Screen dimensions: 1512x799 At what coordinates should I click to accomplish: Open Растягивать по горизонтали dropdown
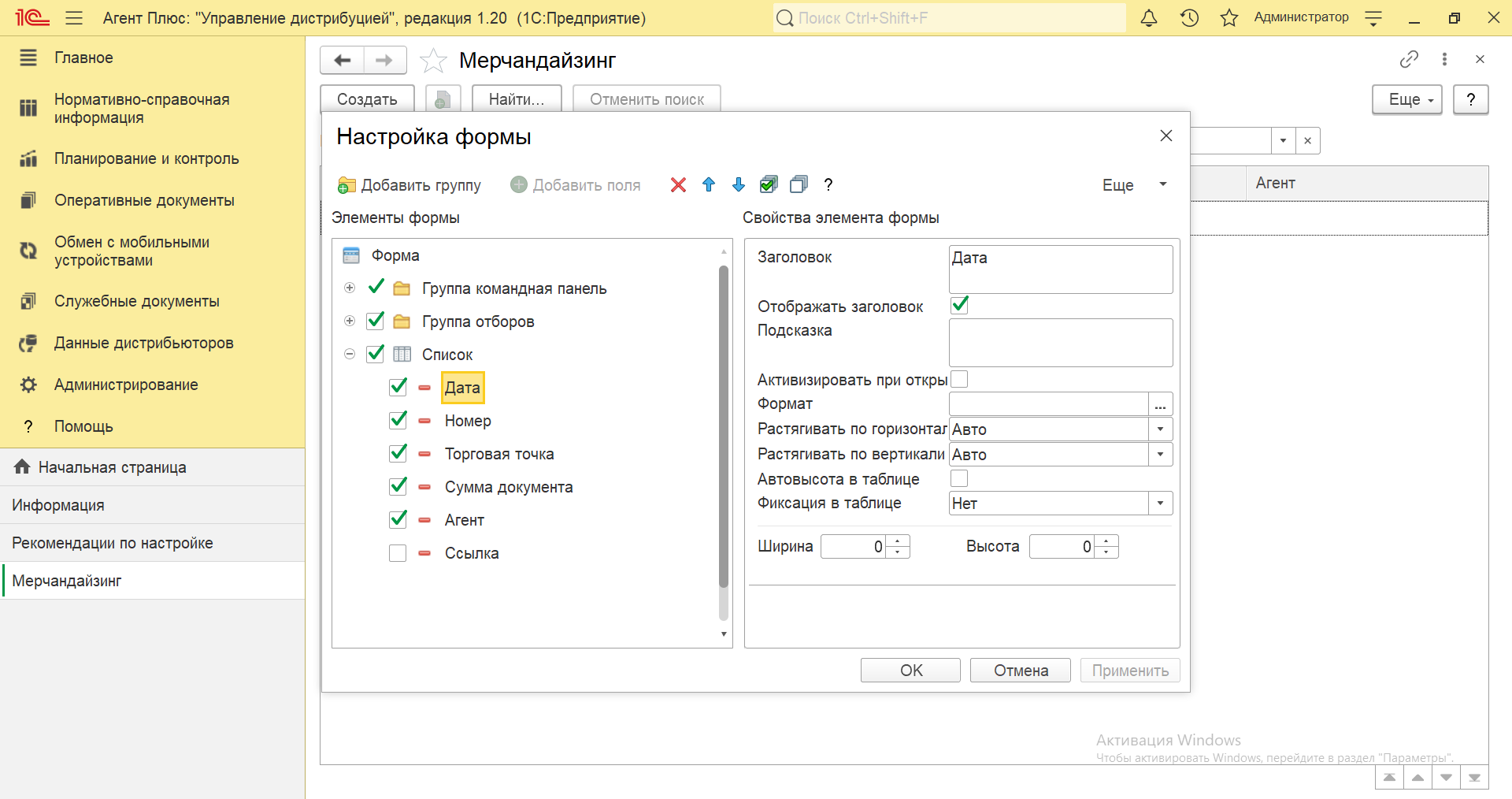[x=1161, y=429]
